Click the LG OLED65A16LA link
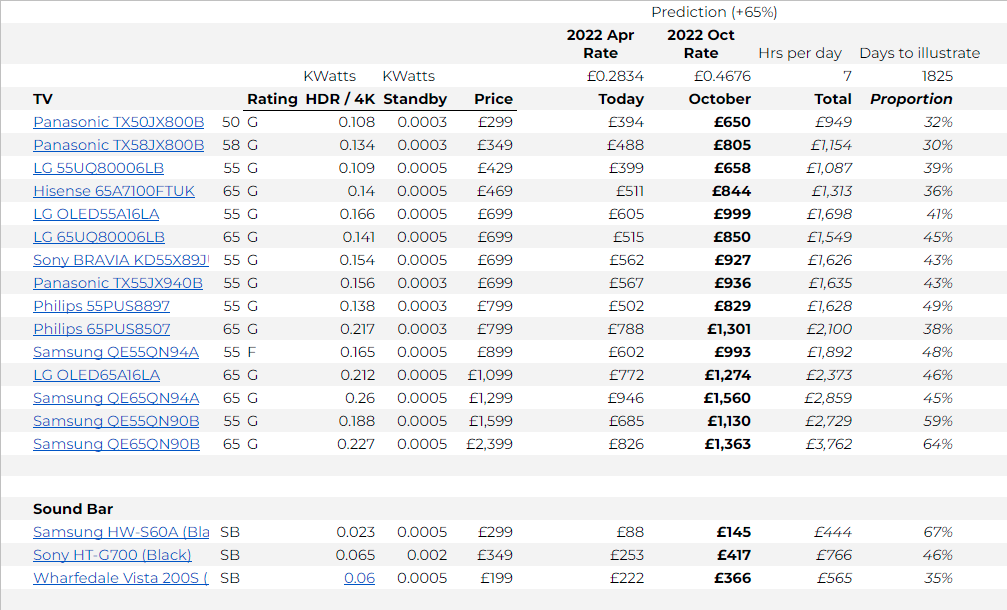This screenshot has width=1007, height=610. coord(96,375)
